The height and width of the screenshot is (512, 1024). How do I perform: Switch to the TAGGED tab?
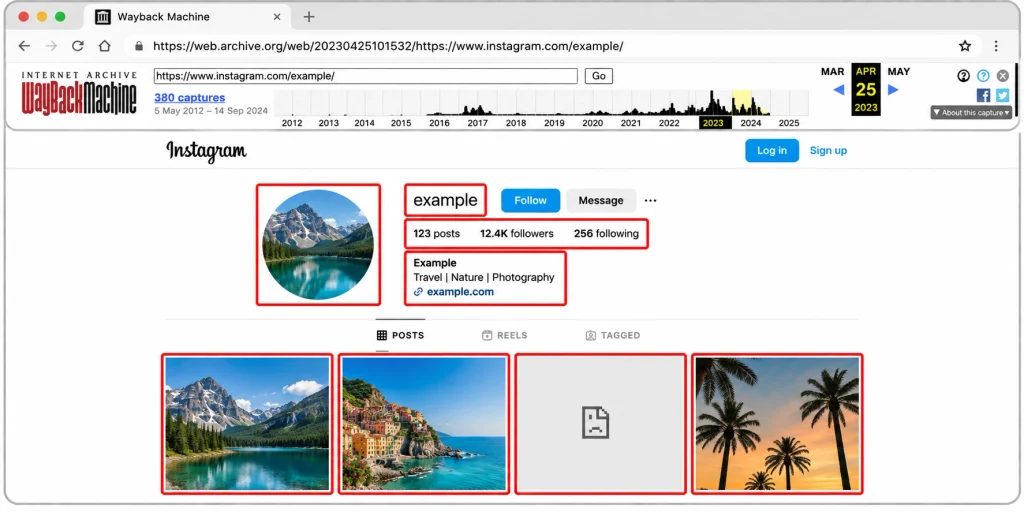[613, 335]
